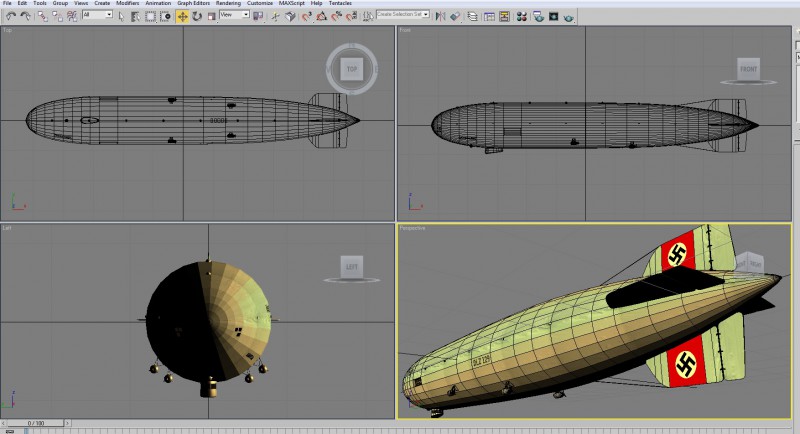
Task: Click the Use Pivot Point Center icon
Action: pos(259,16)
